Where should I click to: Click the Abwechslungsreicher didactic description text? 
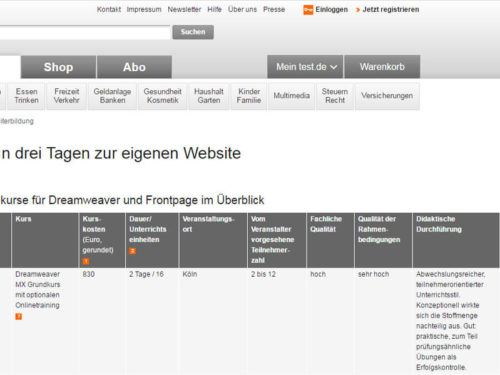pyautogui.click(x=451, y=321)
